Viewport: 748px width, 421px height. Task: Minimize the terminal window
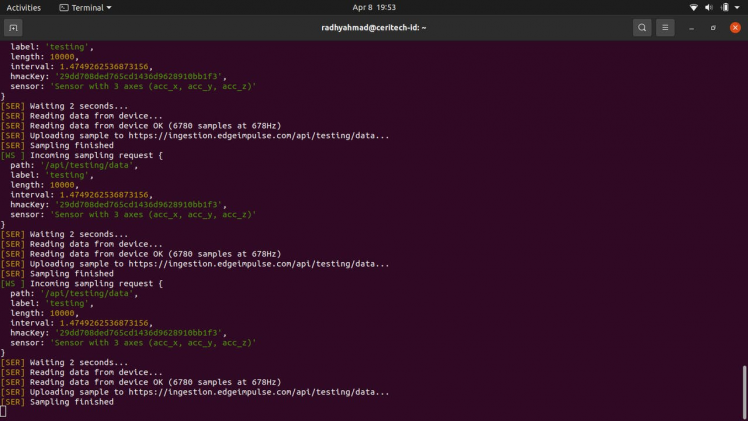pos(691,28)
